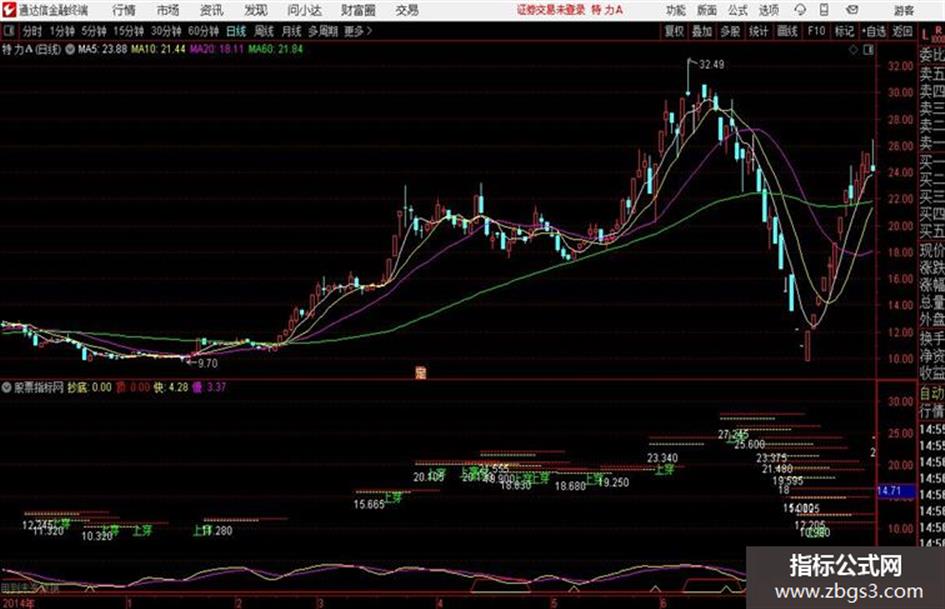Image resolution: width=945 pixels, height=609 pixels.
Task: Click the 画线 drawing tools button
Action: tap(787, 31)
